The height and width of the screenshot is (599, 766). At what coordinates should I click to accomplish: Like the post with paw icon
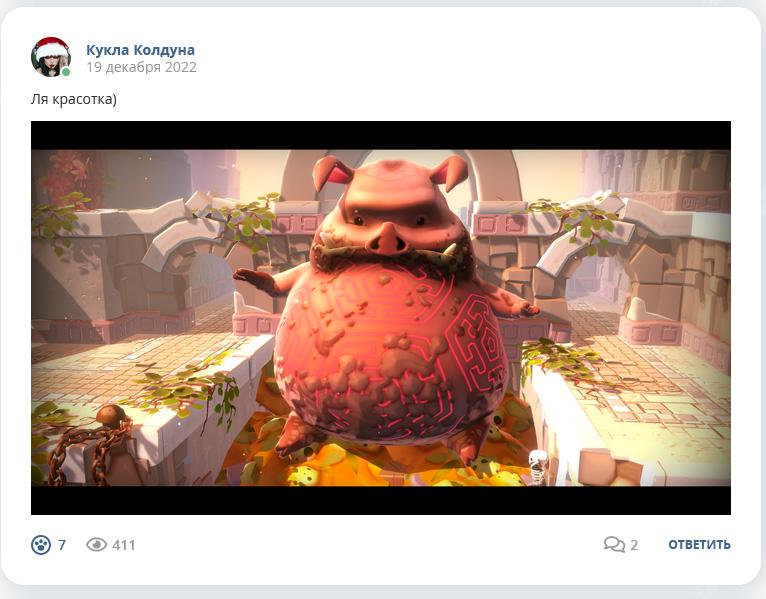coord(41,545)
